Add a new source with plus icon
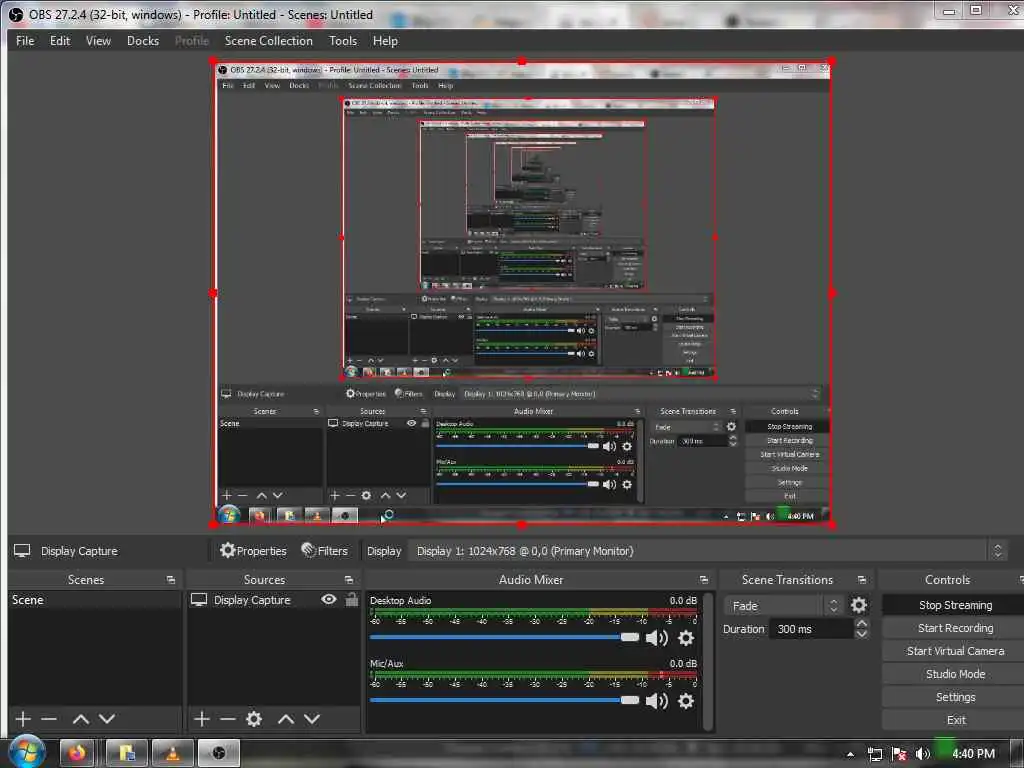 (202, 718)
